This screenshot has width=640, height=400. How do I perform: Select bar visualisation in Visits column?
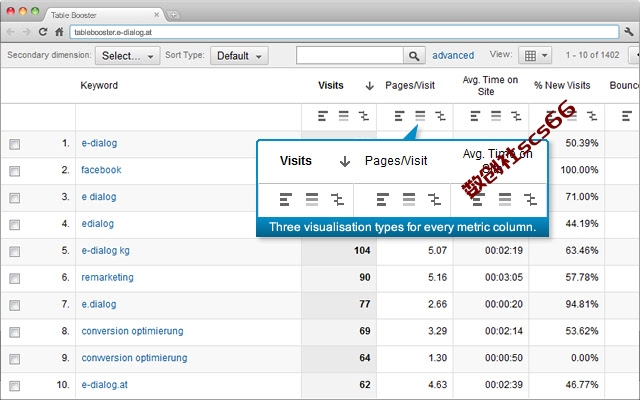coord(322,116)
